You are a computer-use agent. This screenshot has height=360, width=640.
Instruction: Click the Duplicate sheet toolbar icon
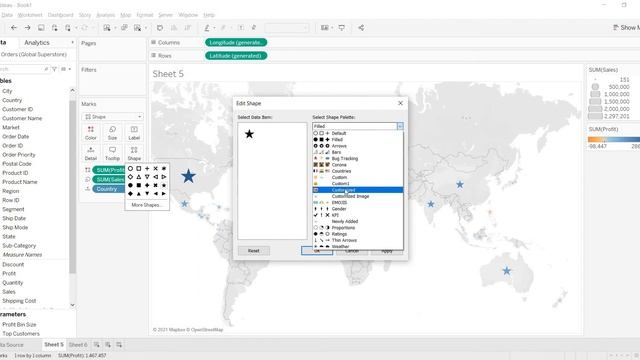(x=124, y=28)
